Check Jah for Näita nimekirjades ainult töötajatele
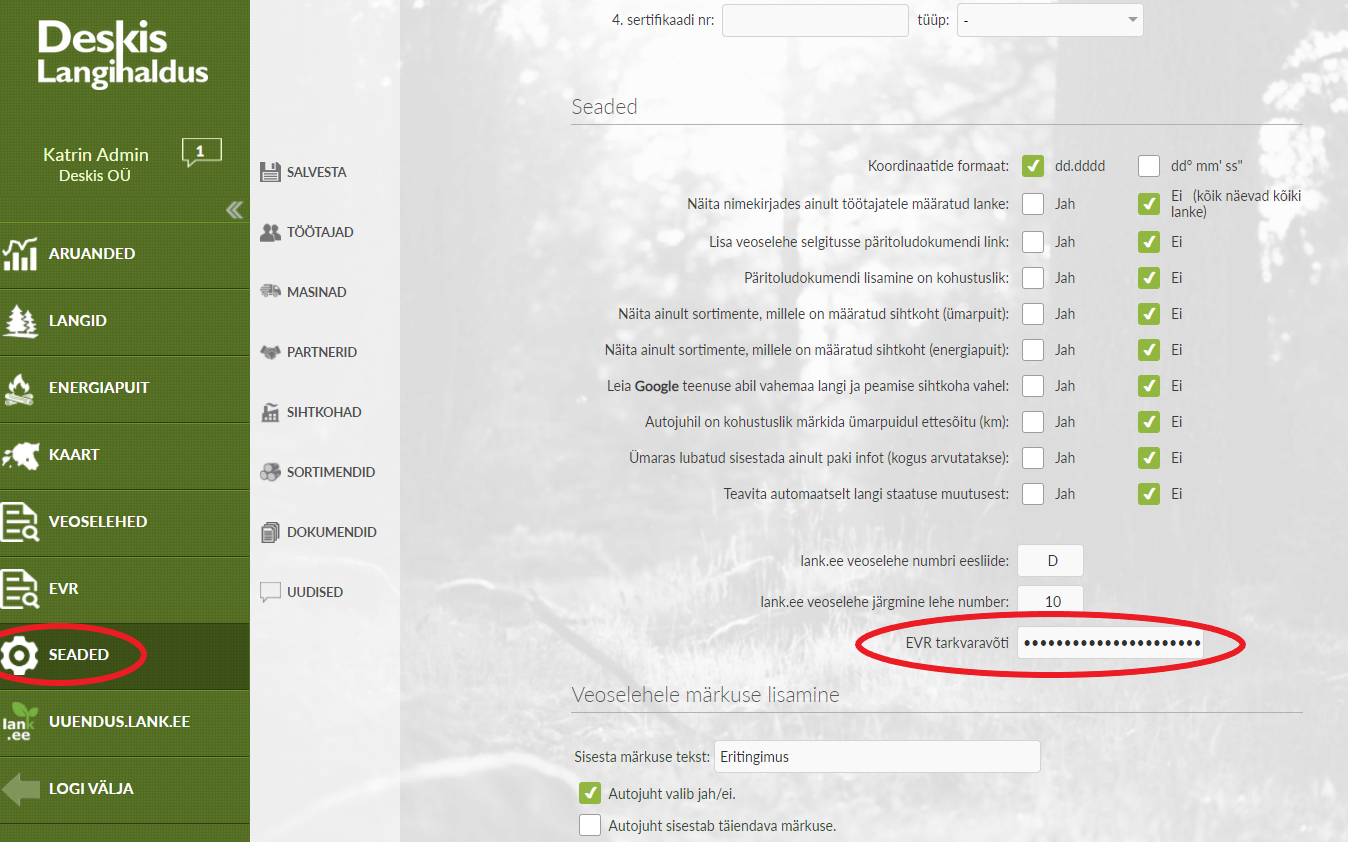Image resolution: width=1348 pixels, height=842 pixels. (1033, 204)
